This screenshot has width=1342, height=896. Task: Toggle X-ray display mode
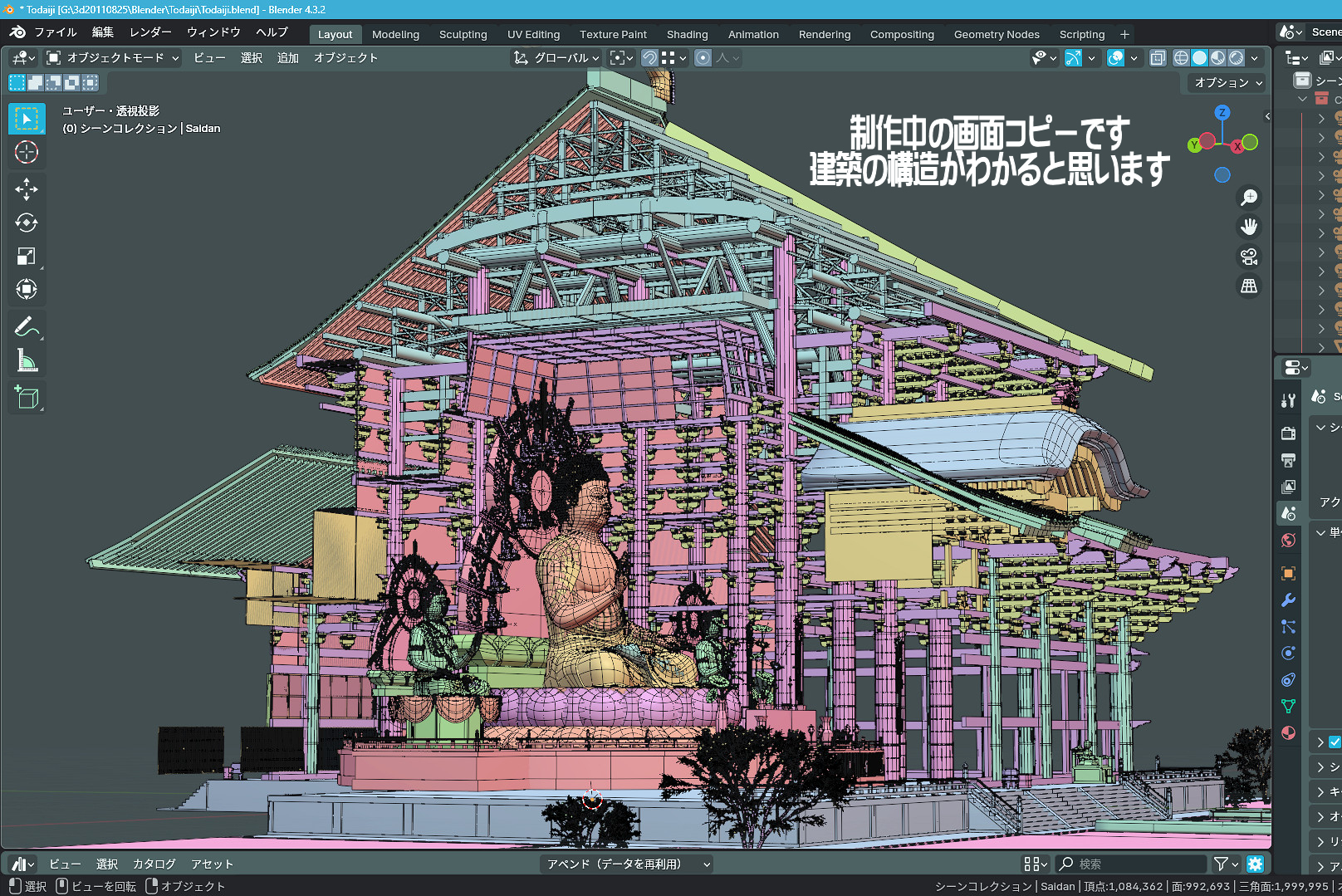[1158, 58]
